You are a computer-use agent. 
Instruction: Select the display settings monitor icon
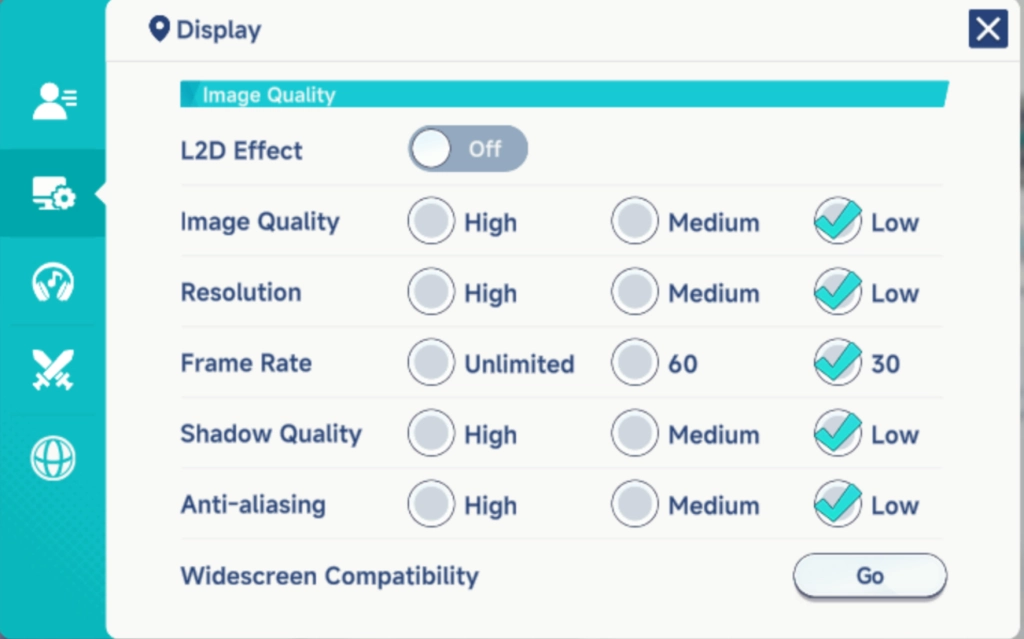54,193
